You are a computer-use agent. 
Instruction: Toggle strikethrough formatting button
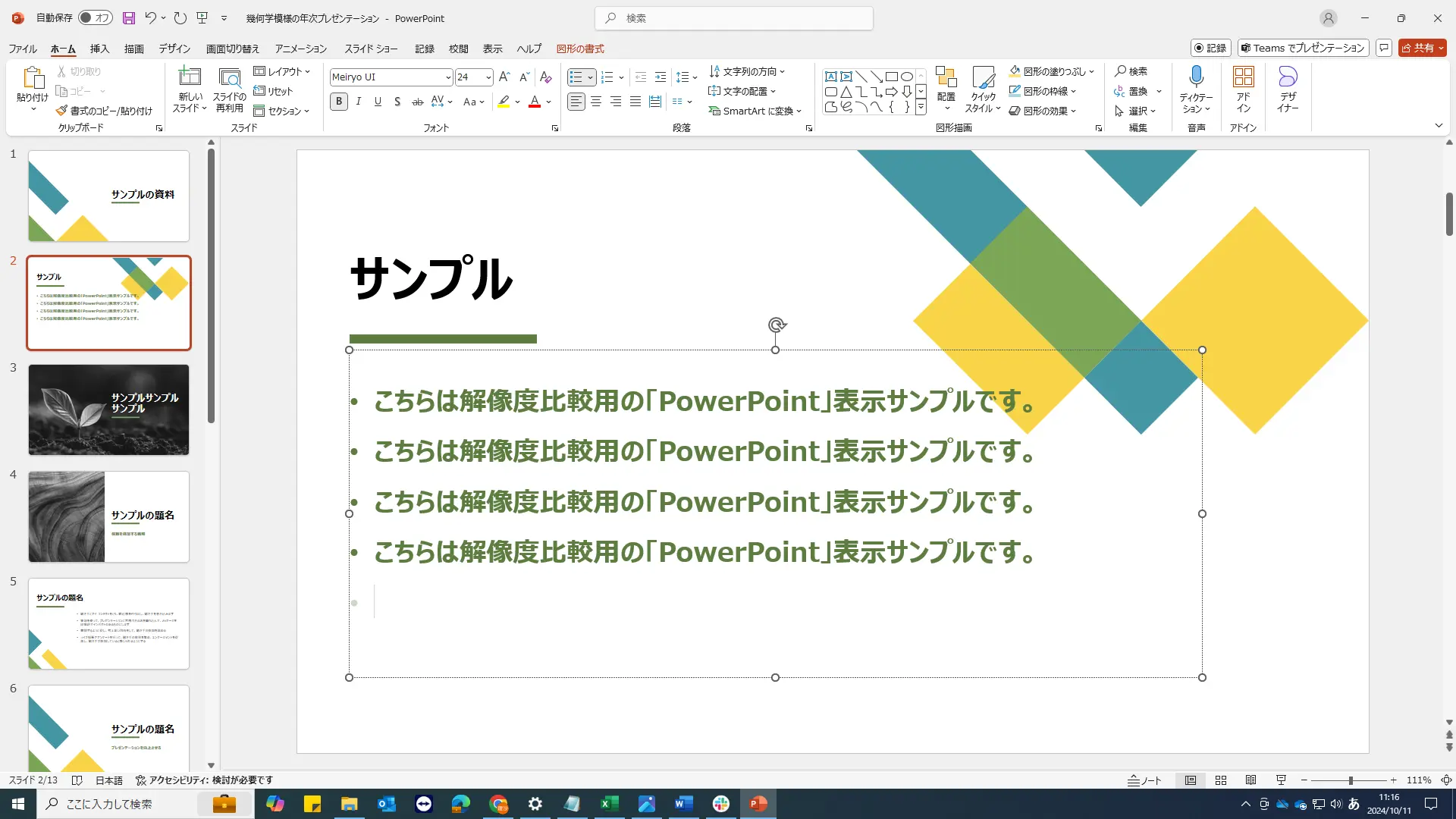pos(417,102)
